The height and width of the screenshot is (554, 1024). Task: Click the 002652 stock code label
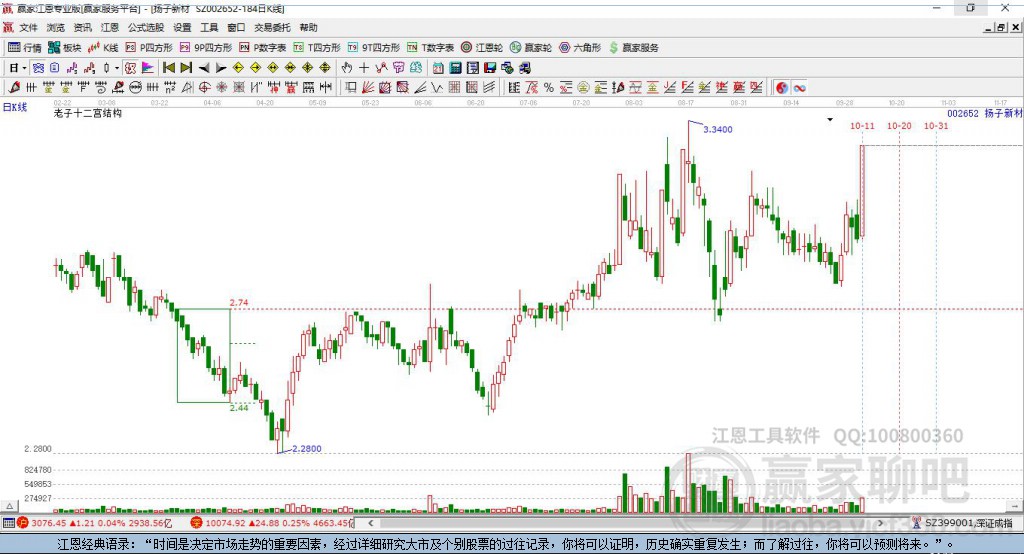[x=963, y=113]
